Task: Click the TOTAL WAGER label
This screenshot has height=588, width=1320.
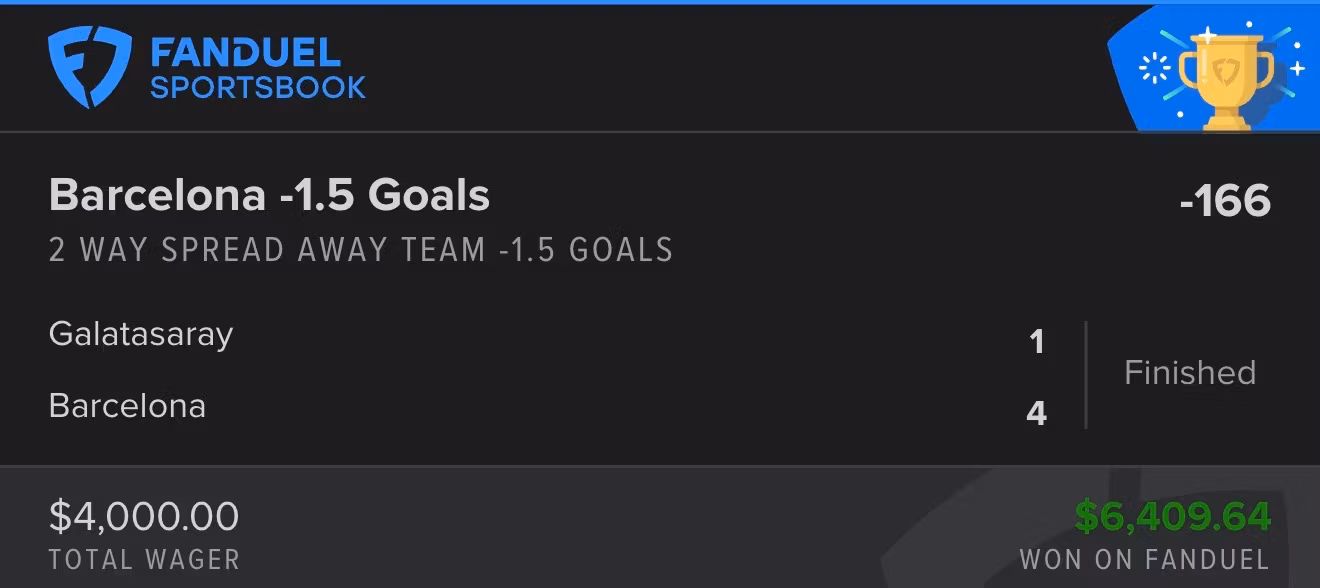Action: coord(144,560)
